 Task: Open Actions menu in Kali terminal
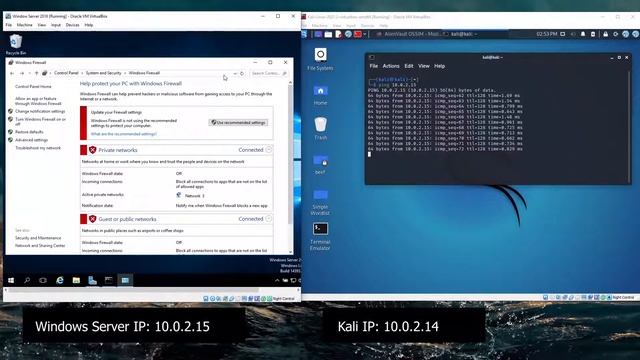coord(391,66)
